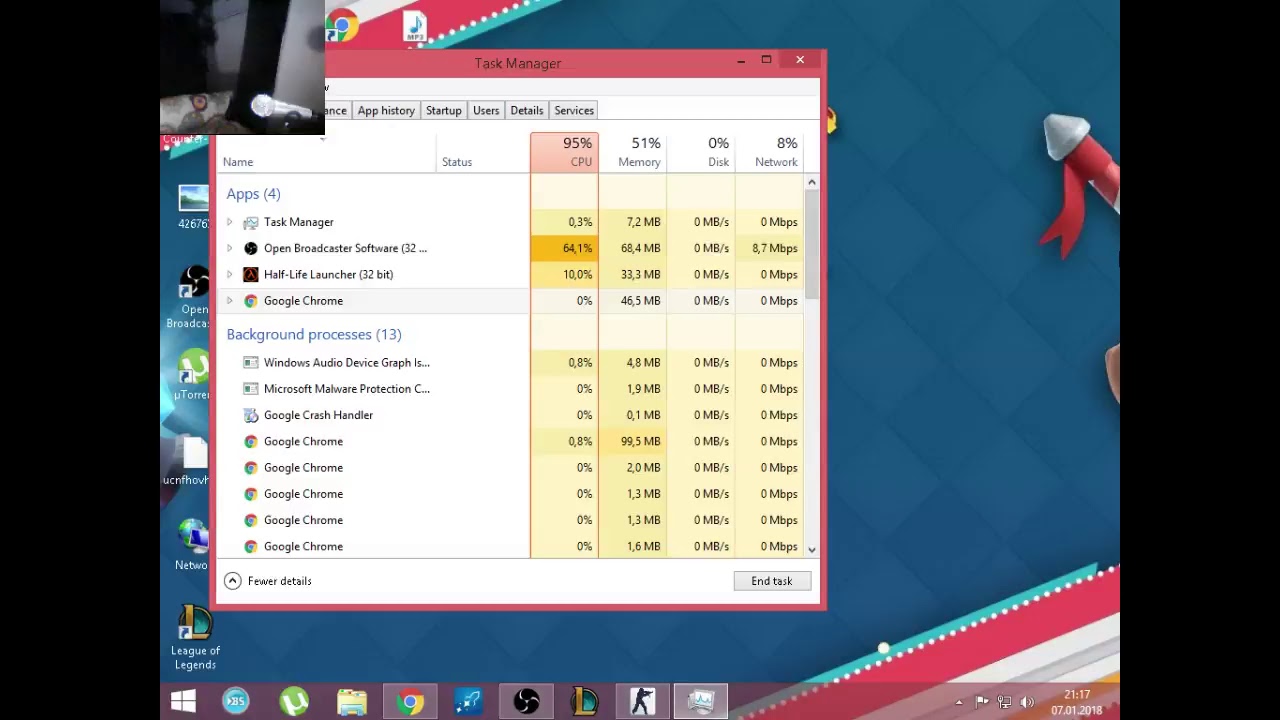
Task: Open the volume icon in system tray
Action: tap(1027, 703)
